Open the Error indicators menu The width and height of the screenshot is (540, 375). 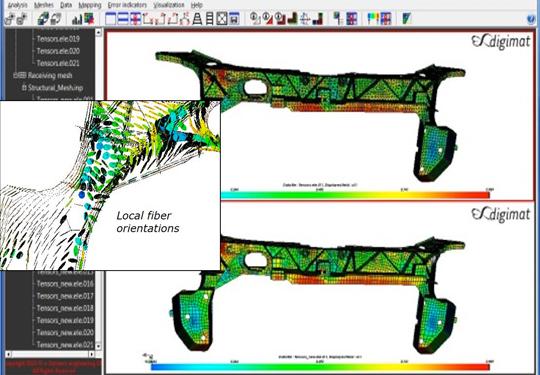click(127, 5)
